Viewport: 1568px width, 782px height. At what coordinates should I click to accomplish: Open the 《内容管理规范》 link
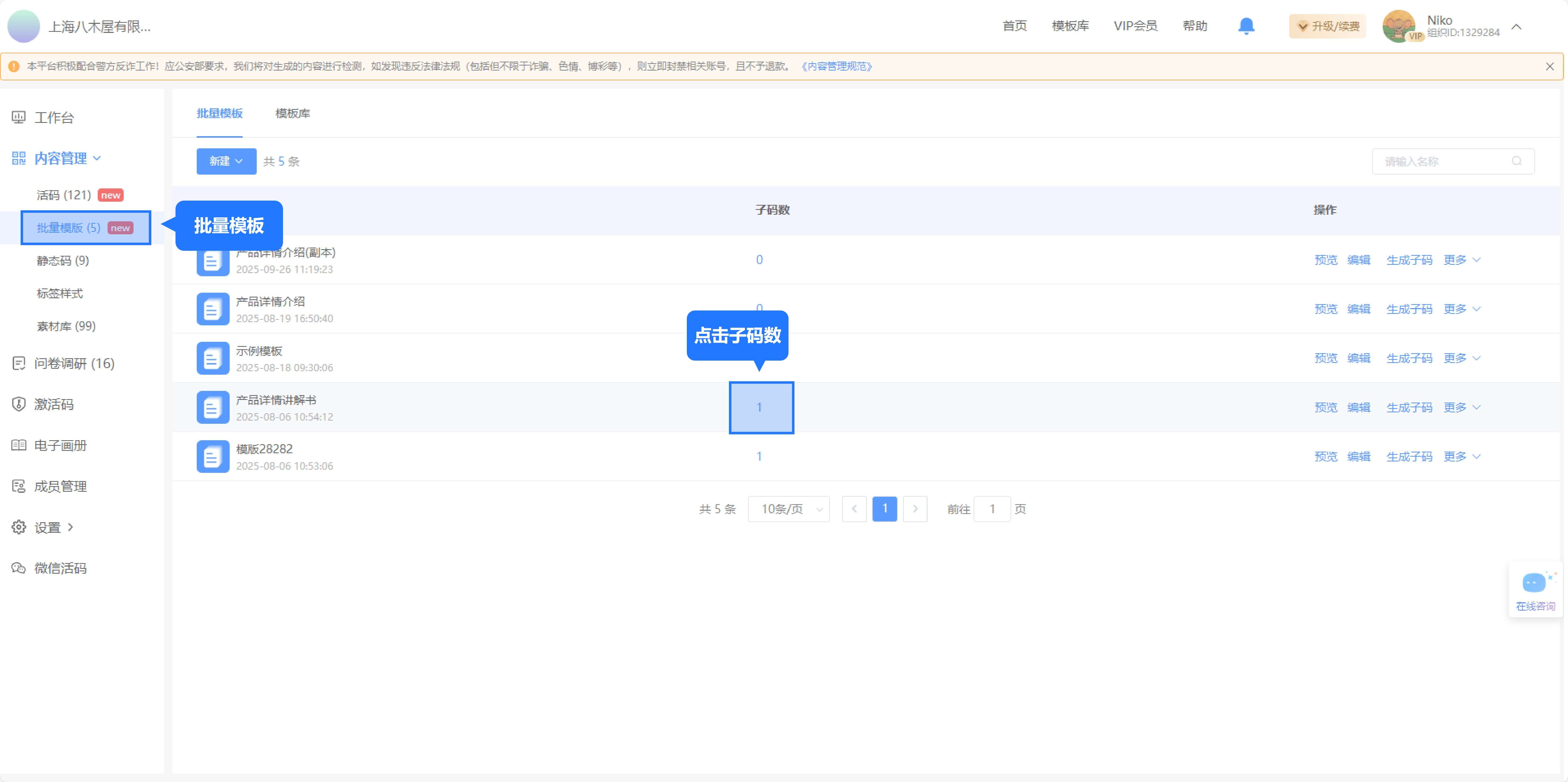pos(836,66)
